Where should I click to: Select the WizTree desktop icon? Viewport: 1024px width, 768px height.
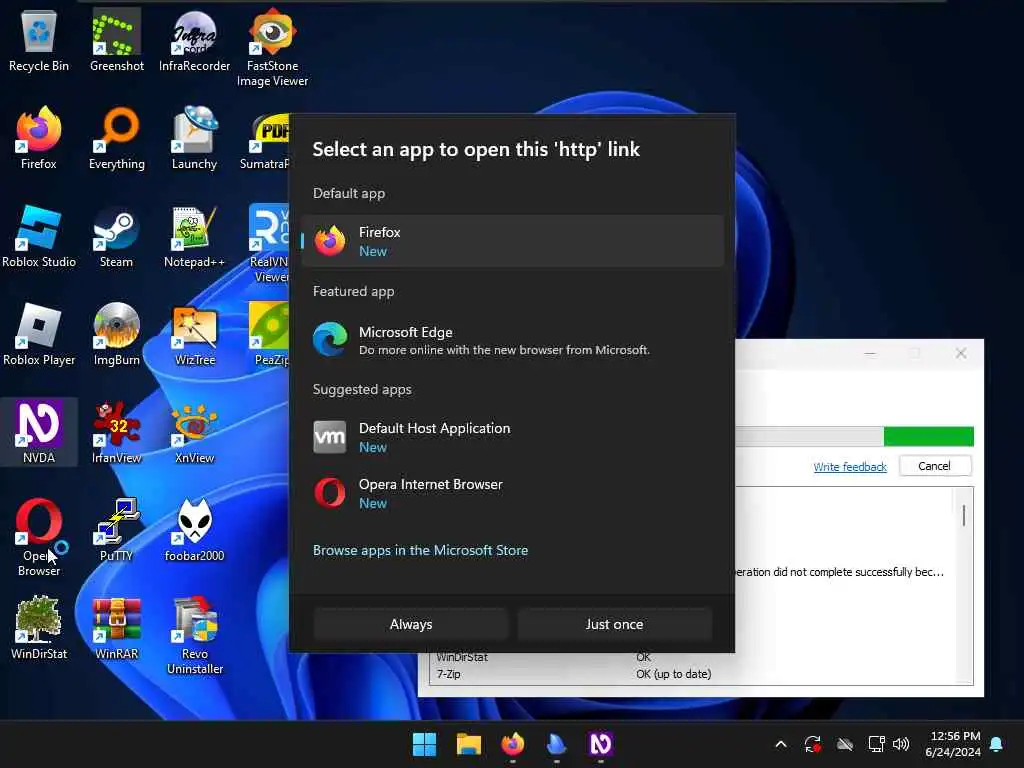pyautogui.click(x=194, y=334)
